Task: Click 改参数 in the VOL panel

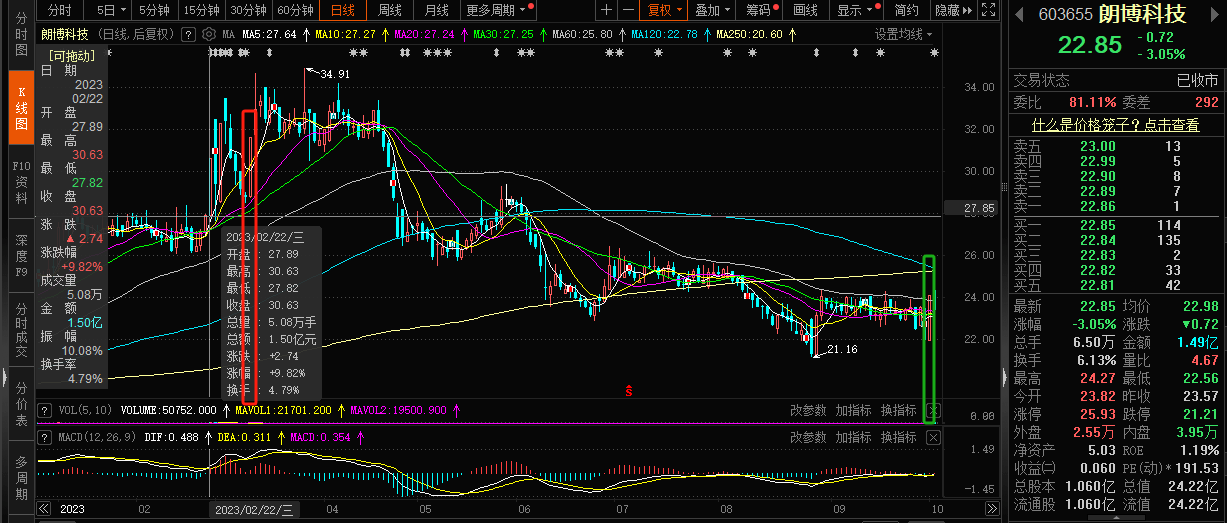Action: point(809,410)
